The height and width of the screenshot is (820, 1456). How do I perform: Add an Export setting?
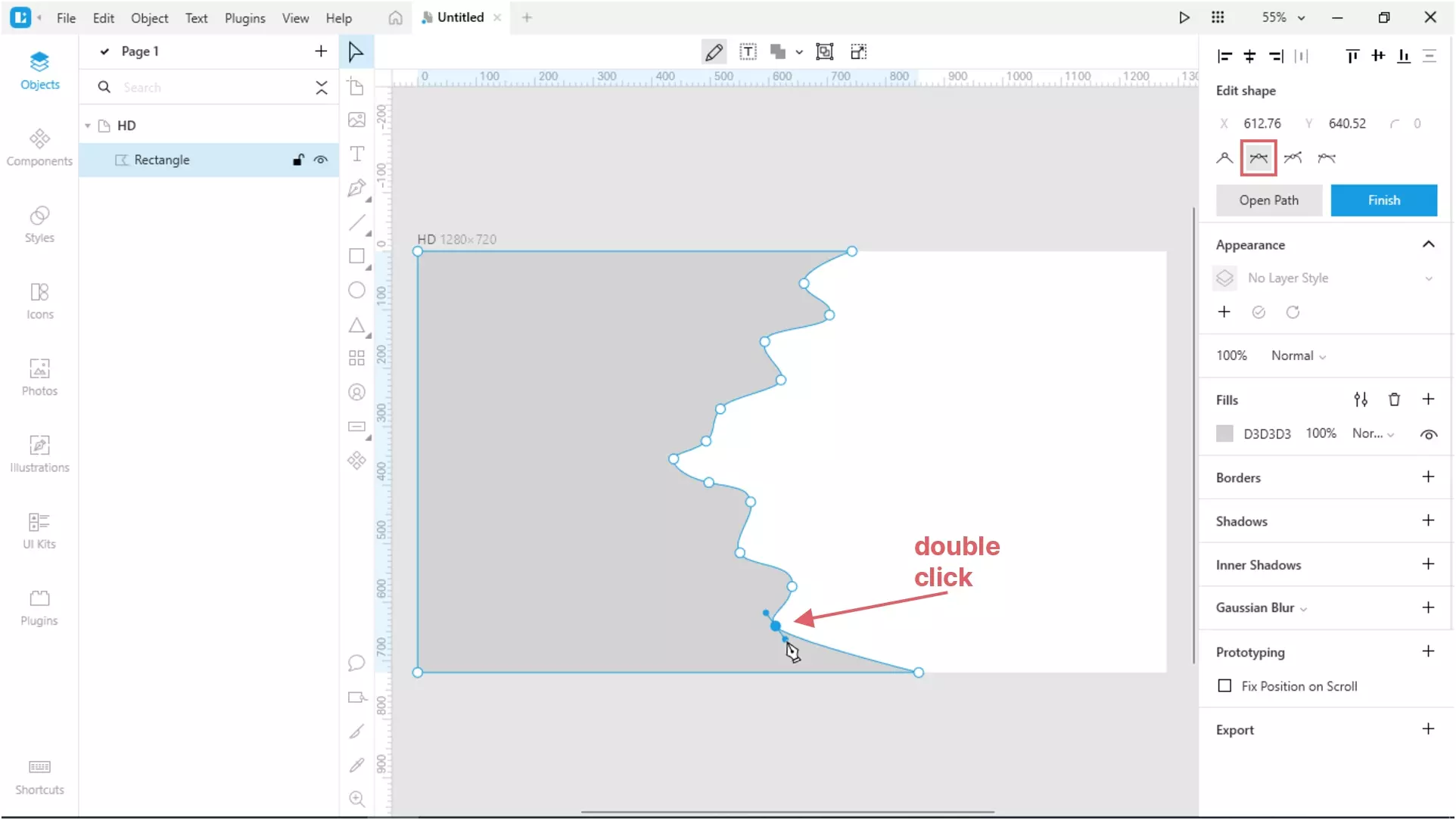click(1428, 729)
